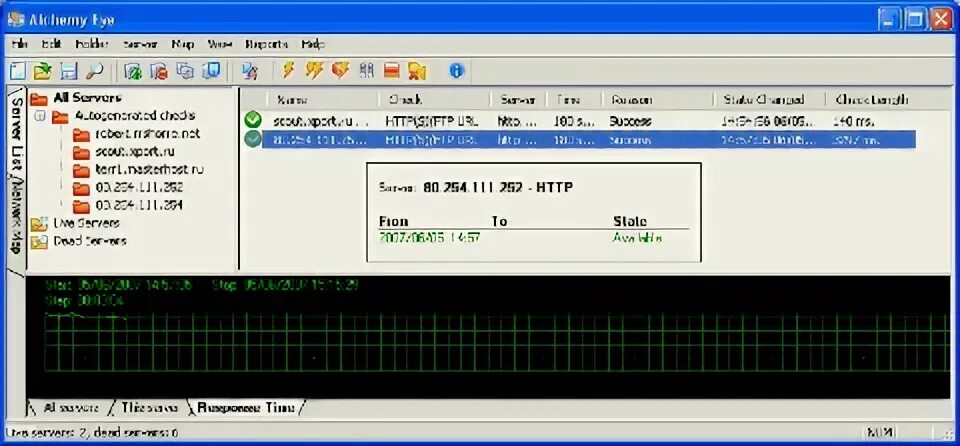Click the lightning bolt with red shield icon
The image size is (960, 446).
click(340, 70)
